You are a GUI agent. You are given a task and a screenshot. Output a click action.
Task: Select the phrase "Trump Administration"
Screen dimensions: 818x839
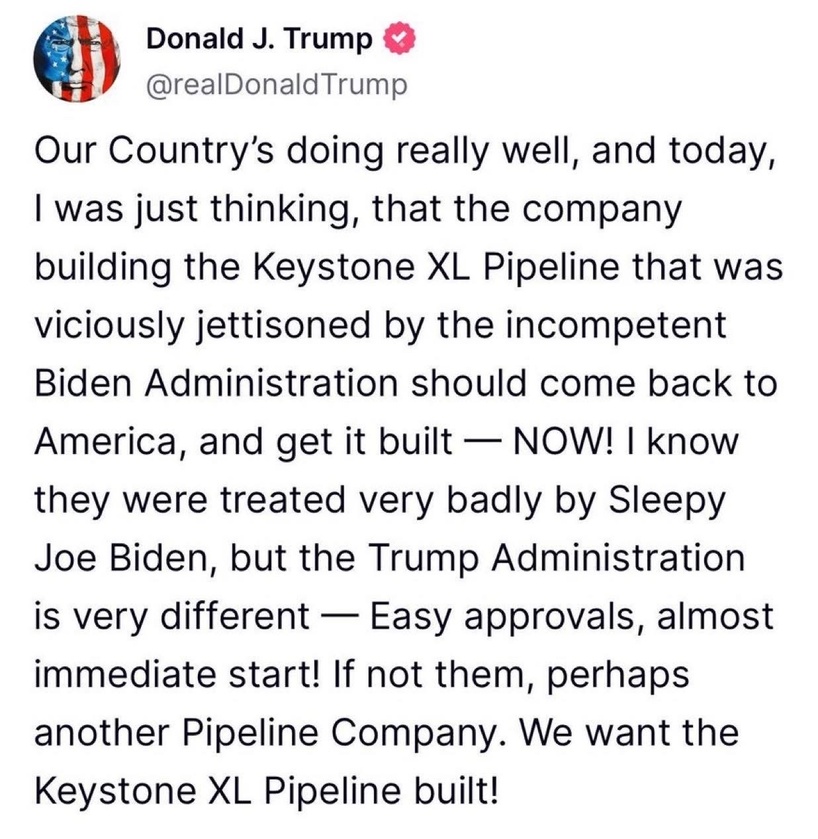tap(556, 559)
